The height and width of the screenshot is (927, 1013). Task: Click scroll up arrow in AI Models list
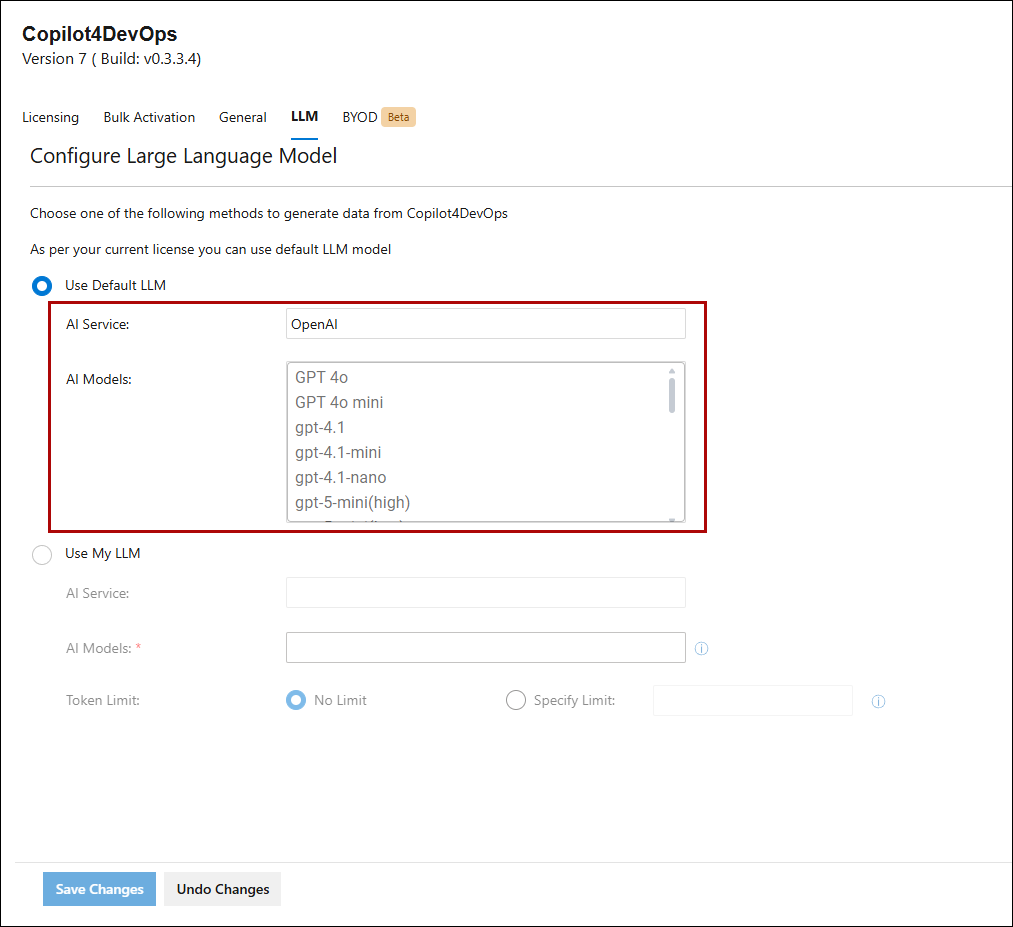[672, 371]
